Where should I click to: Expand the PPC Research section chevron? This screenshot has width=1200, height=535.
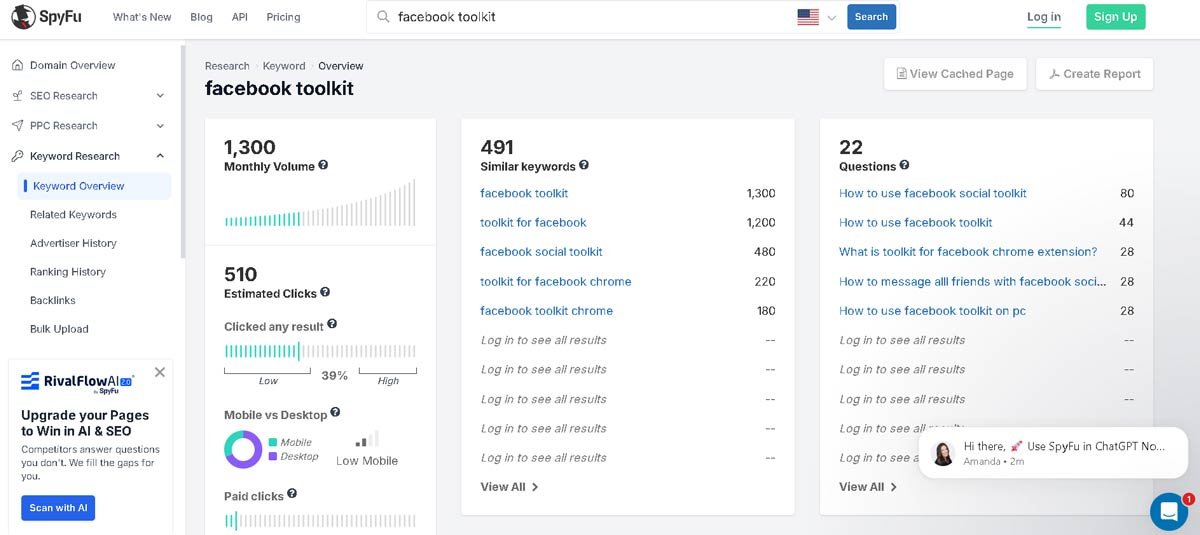click(160, 126)
